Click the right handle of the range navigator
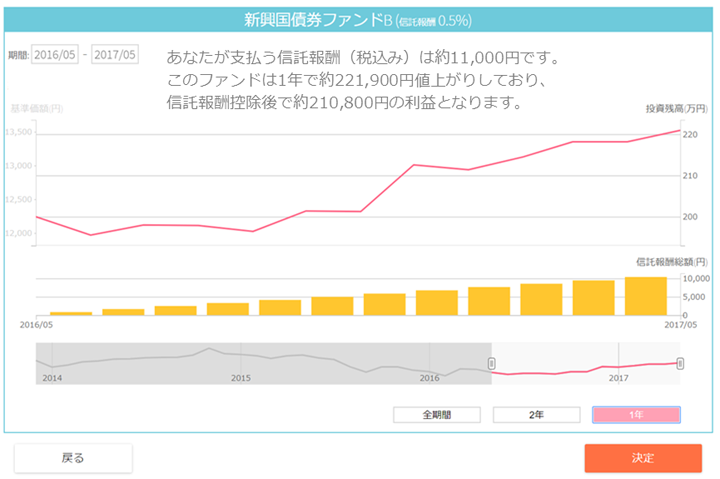 click(680, 363)
